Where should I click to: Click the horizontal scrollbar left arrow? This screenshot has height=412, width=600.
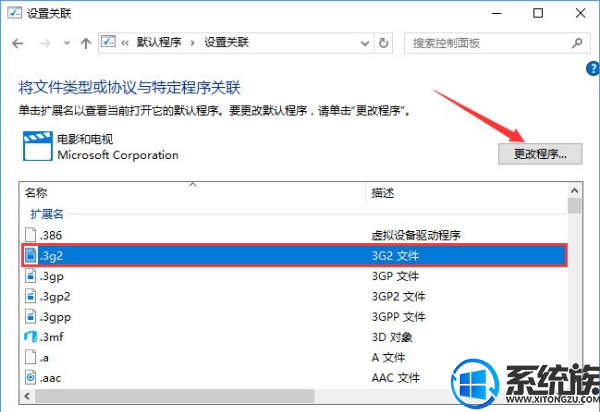pos(27,396)
